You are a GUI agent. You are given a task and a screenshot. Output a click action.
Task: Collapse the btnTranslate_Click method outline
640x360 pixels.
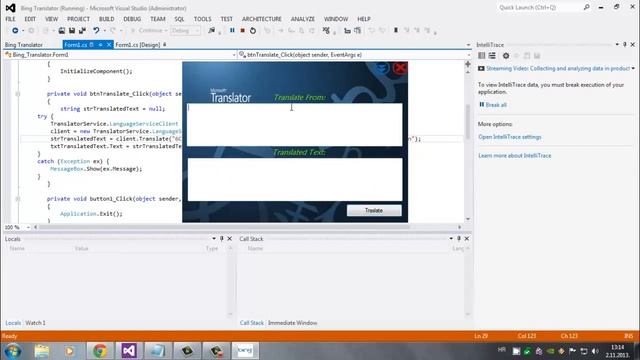pos(18,94)
